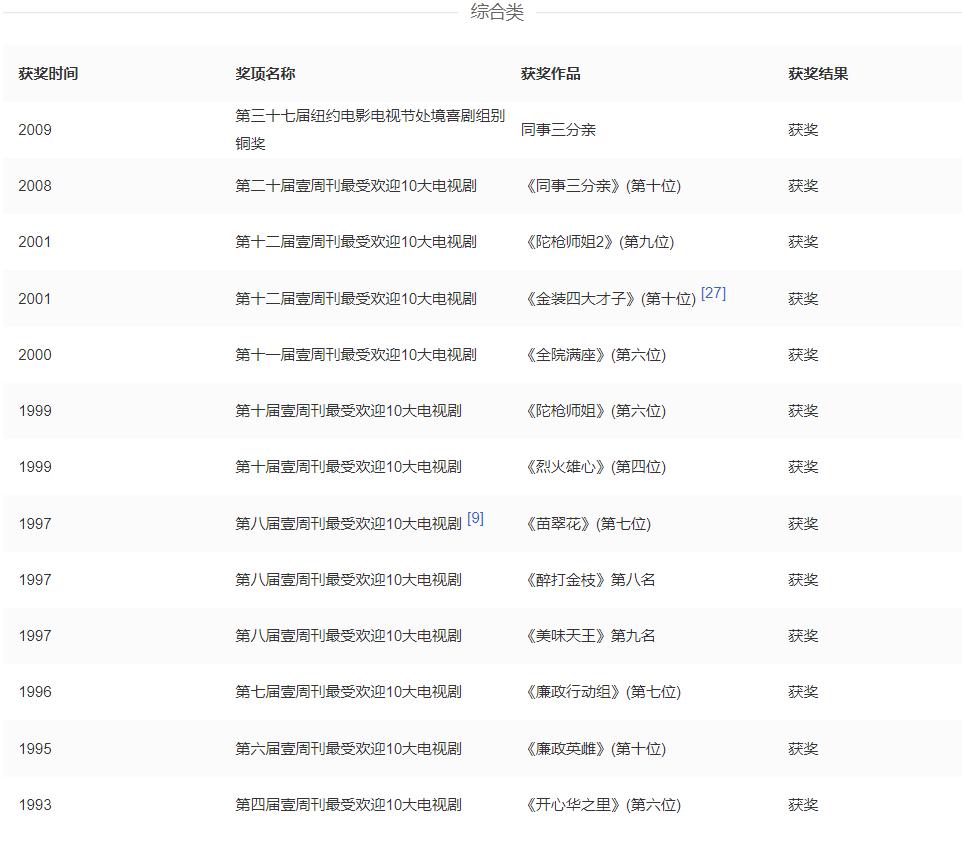The width and height of the screenshot is (962, 847).
Task: Select the 获奖结果 column header
Action: pos(810,73)
